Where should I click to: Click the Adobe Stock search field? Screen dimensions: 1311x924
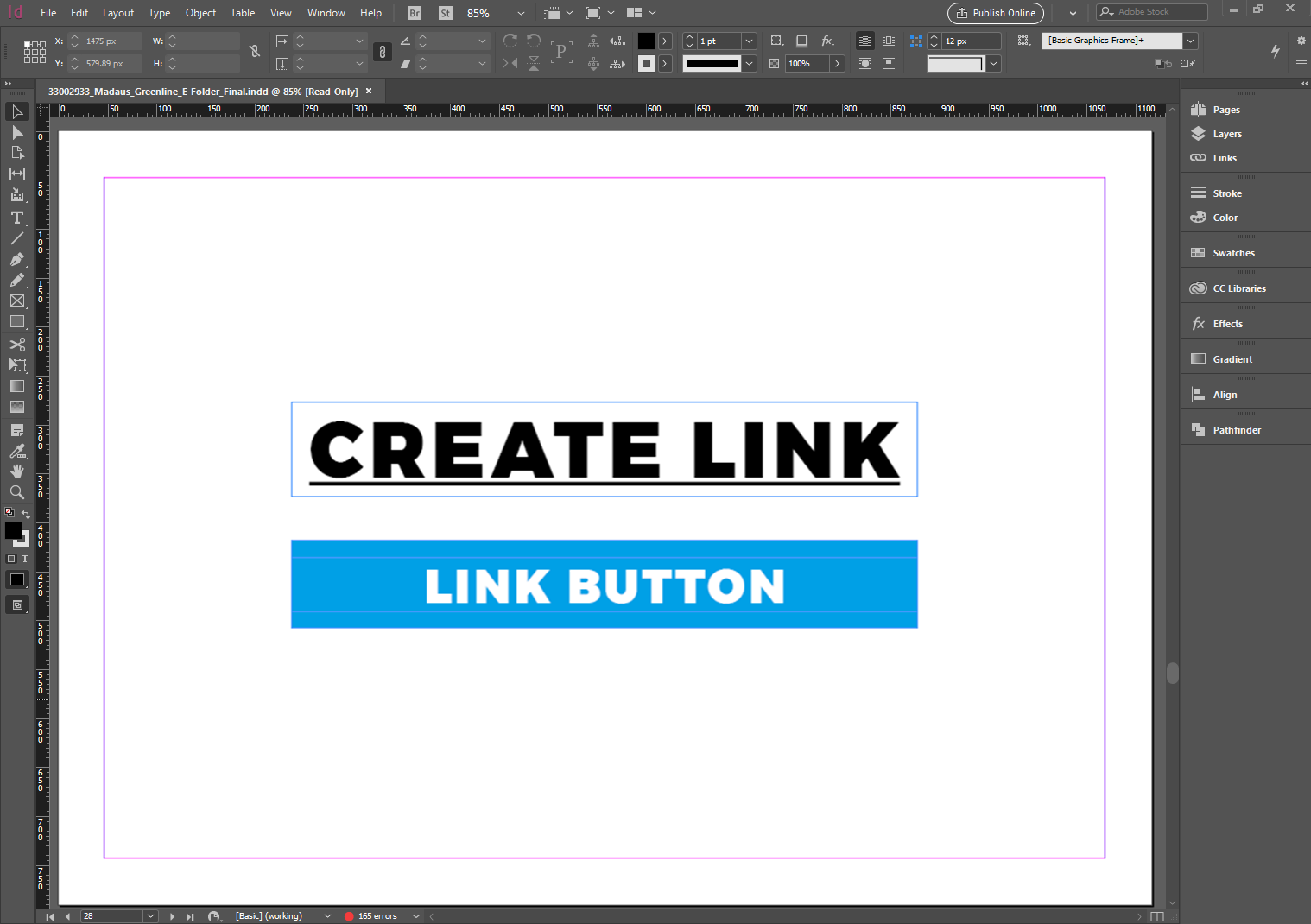click(x=1157, y=12)
